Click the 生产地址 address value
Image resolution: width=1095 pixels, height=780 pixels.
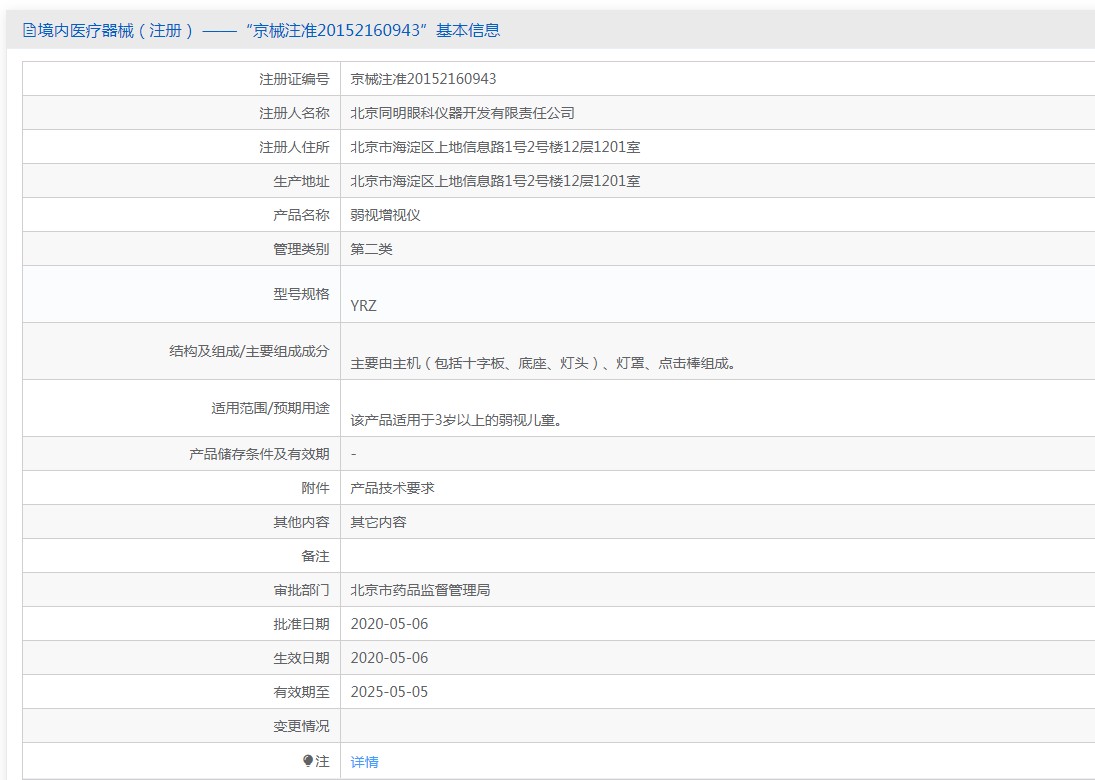[495, 181]
